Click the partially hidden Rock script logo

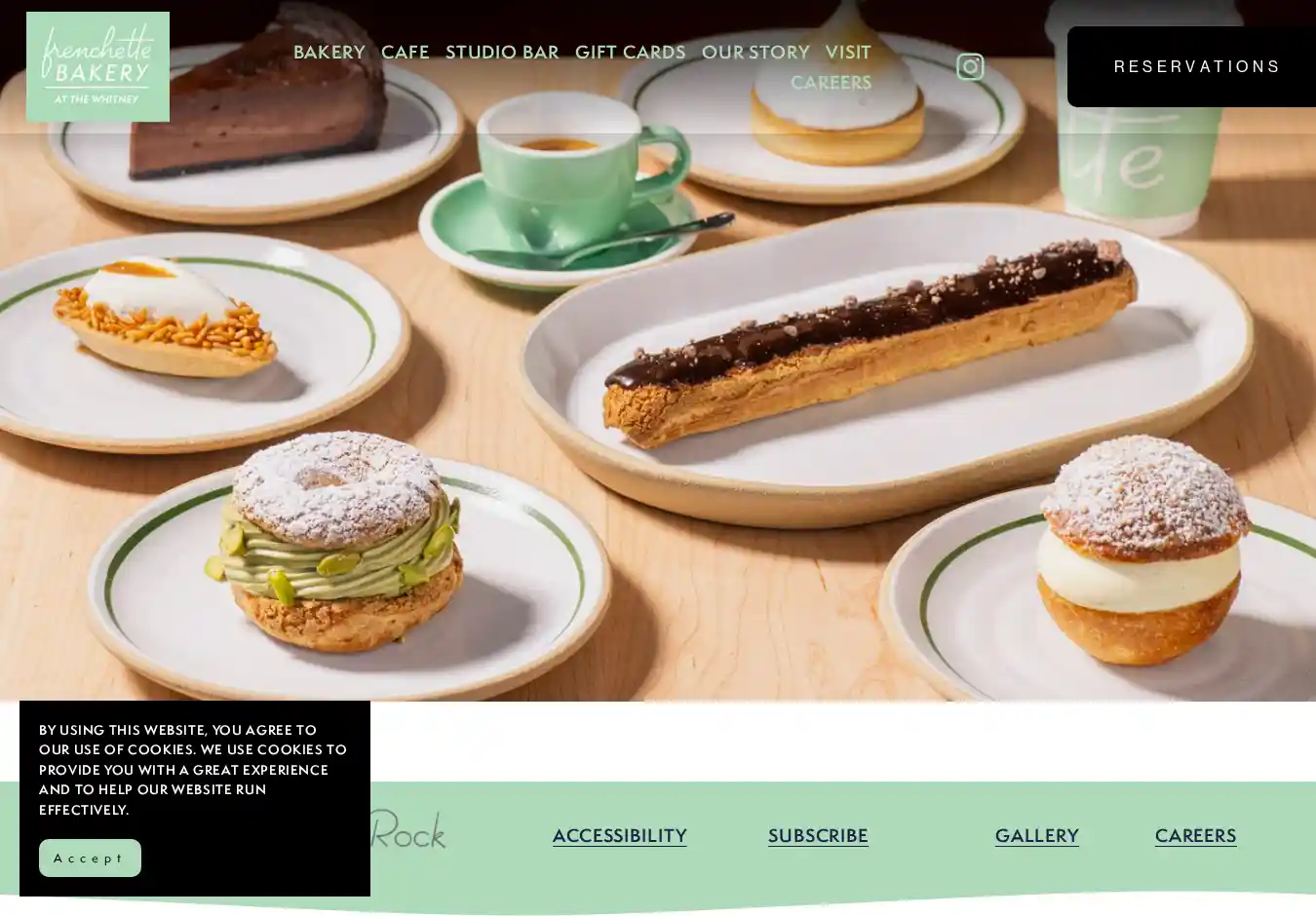pyautogui.click(x=407, y=829)
